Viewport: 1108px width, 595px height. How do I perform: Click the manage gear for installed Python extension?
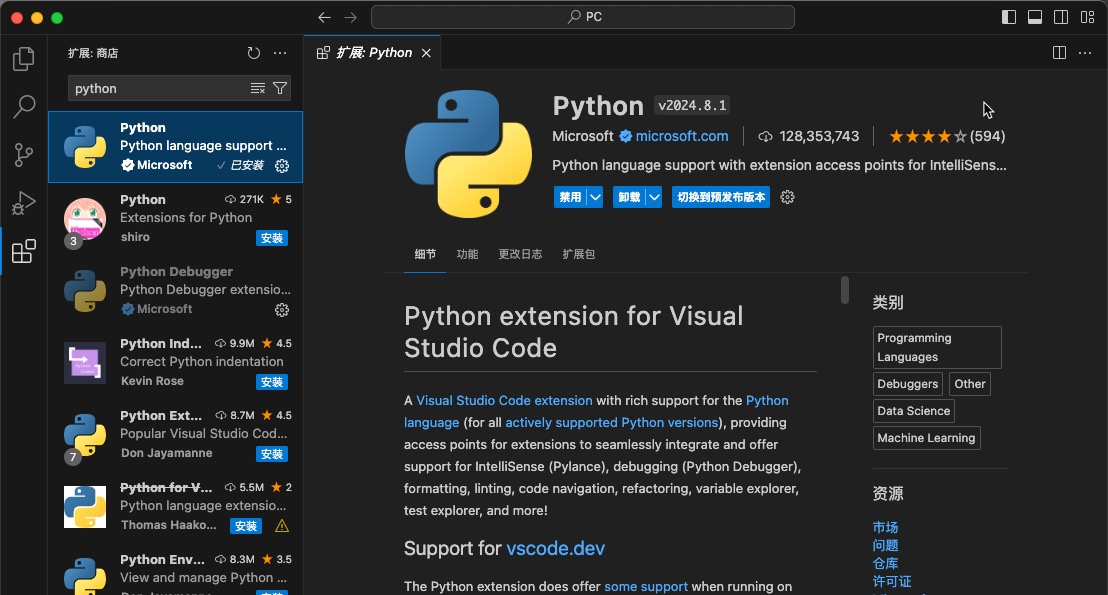coord(282,166)
